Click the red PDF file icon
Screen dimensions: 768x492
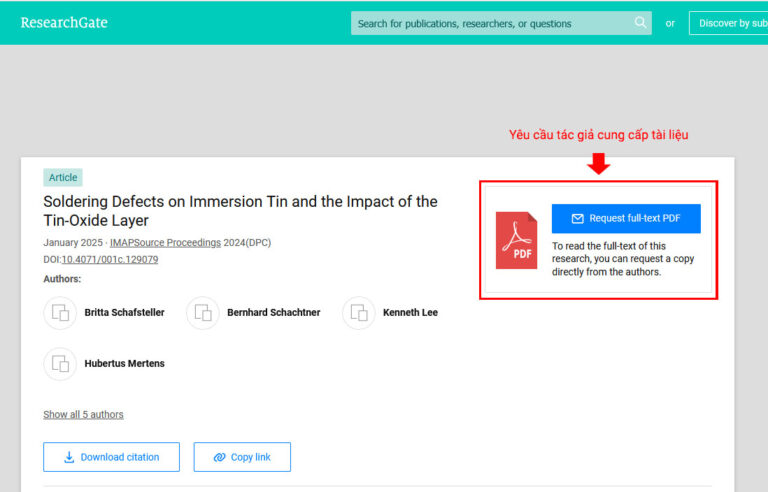click(x=516, y=240)
